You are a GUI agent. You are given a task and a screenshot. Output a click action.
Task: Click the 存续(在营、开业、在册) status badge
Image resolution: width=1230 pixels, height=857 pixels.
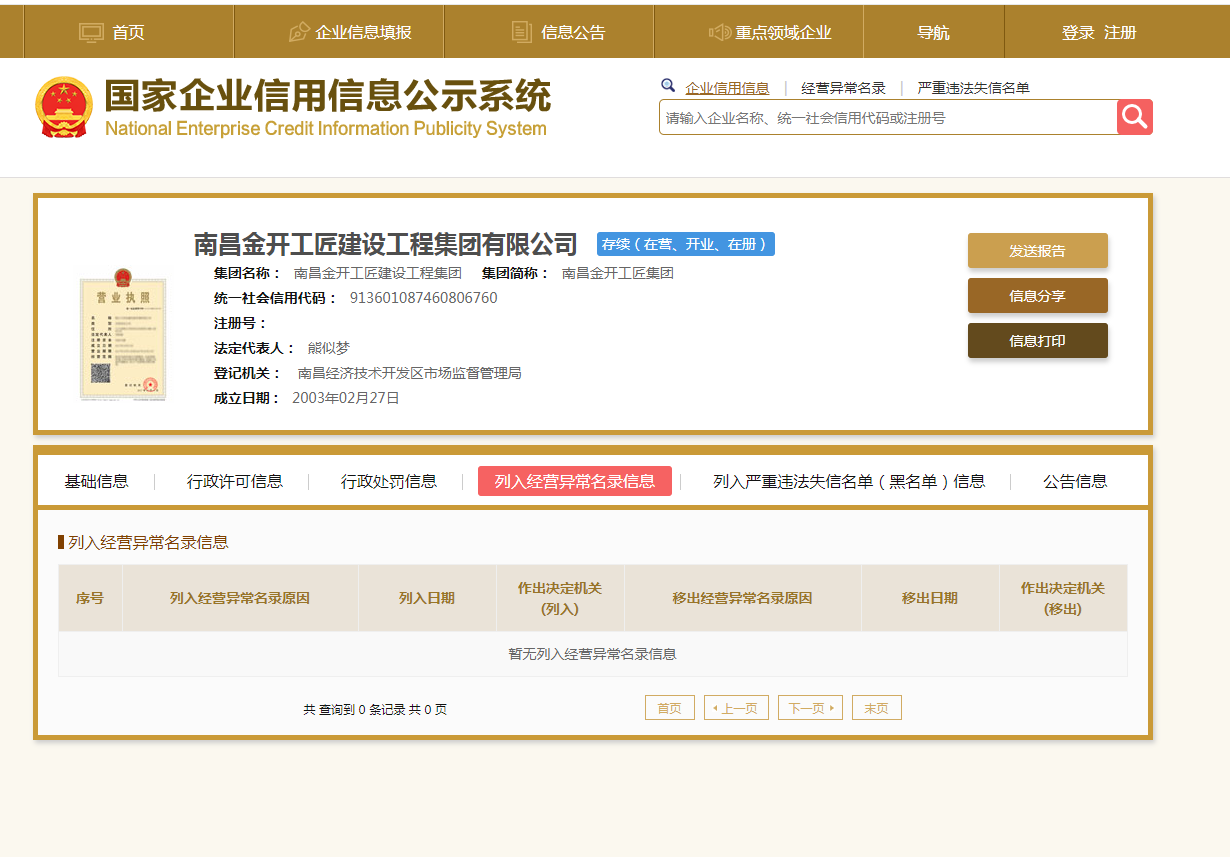point(686,244)
